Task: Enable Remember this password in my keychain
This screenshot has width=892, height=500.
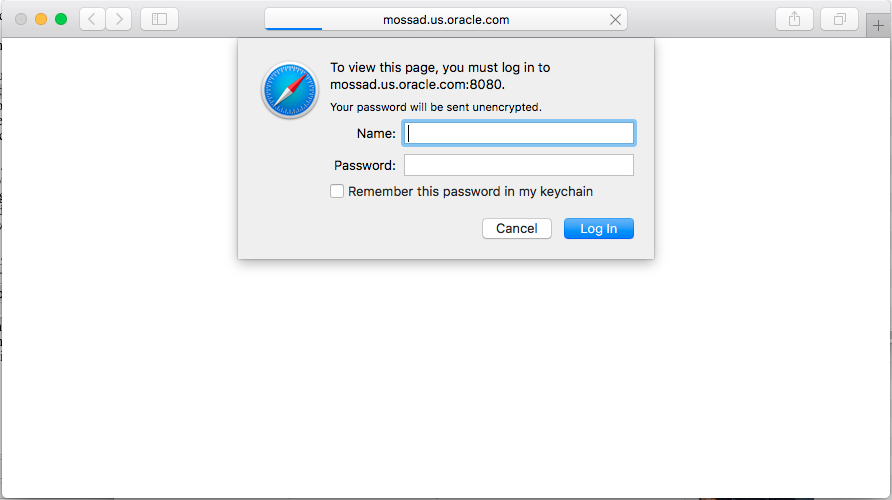Action: pos(338,191)
